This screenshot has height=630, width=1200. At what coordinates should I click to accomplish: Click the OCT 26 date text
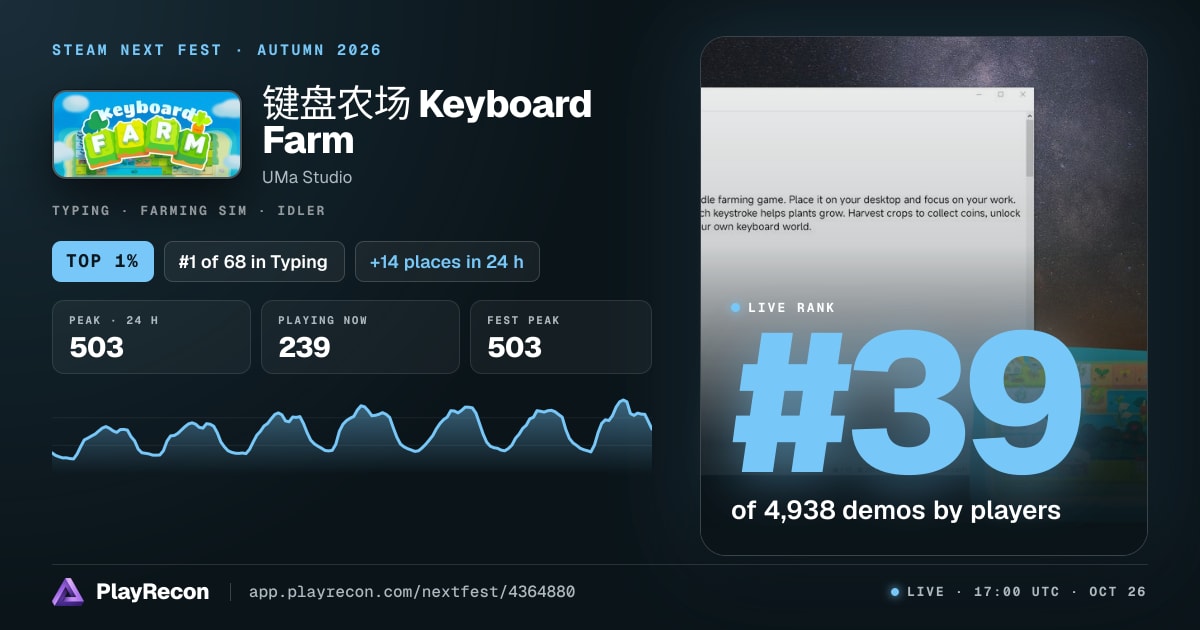coord(1117,592)
